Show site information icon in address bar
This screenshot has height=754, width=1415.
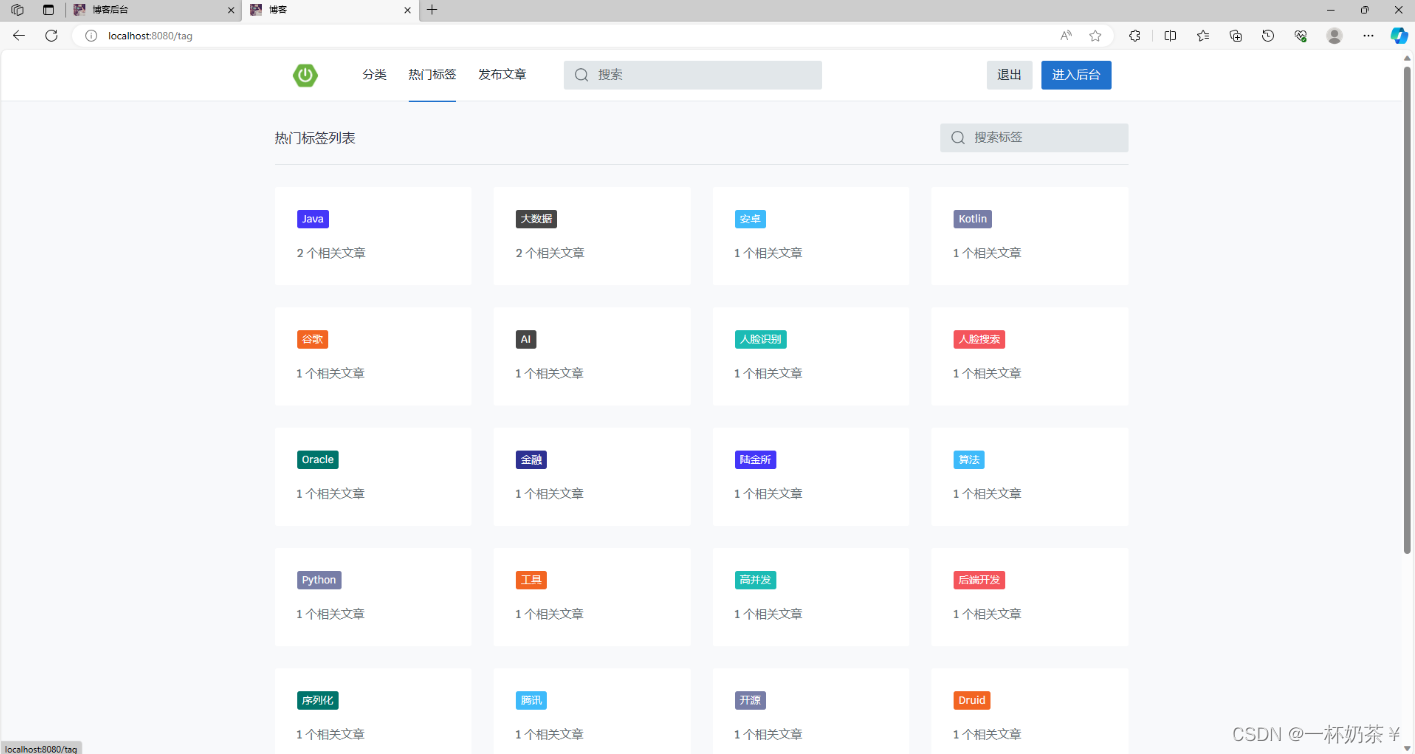pos(91,35)
